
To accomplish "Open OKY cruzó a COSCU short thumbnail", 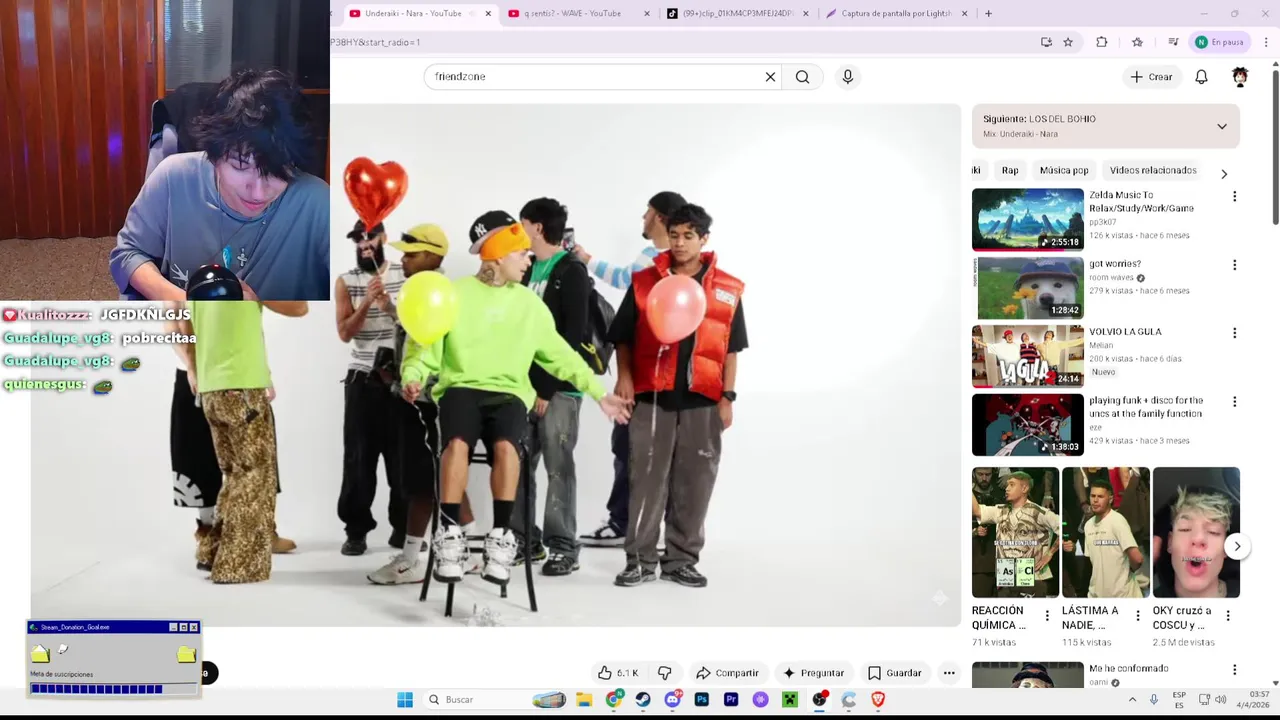I will 1196,532.
